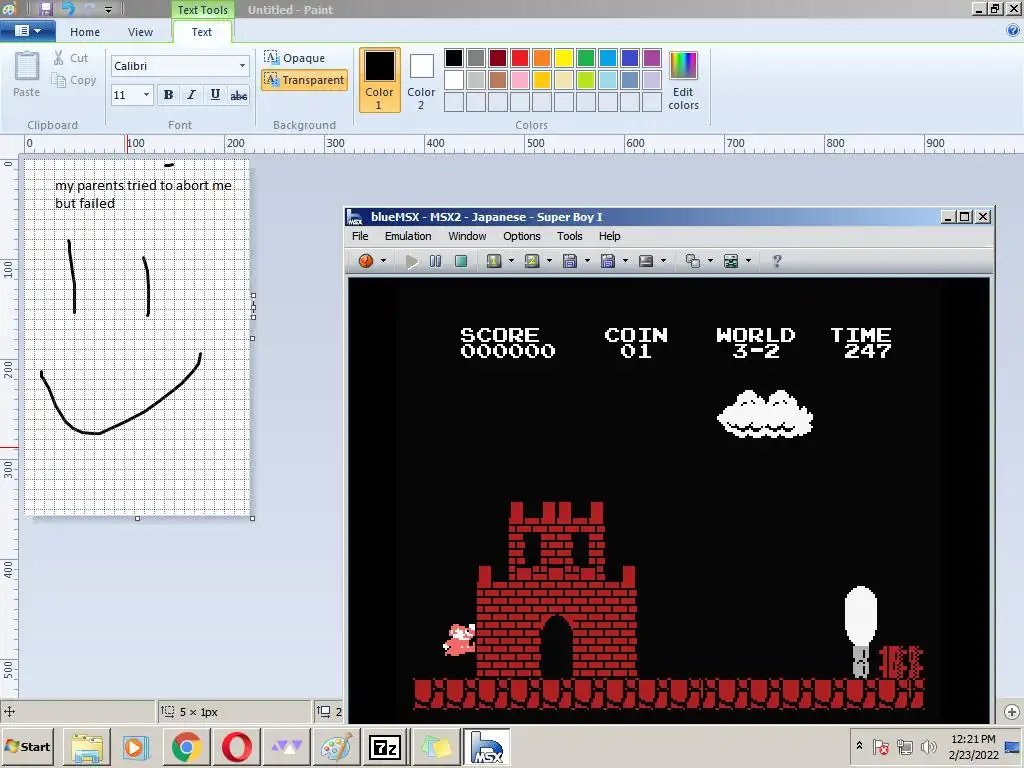Expand the Cartridge slot 2 dropdown arrow

click(x=549, y=261)
